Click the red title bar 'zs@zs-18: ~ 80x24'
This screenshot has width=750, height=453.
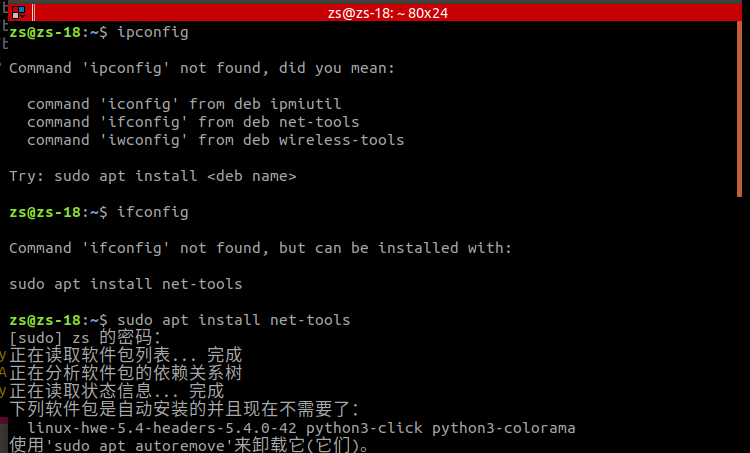click(x=387, y=13)
